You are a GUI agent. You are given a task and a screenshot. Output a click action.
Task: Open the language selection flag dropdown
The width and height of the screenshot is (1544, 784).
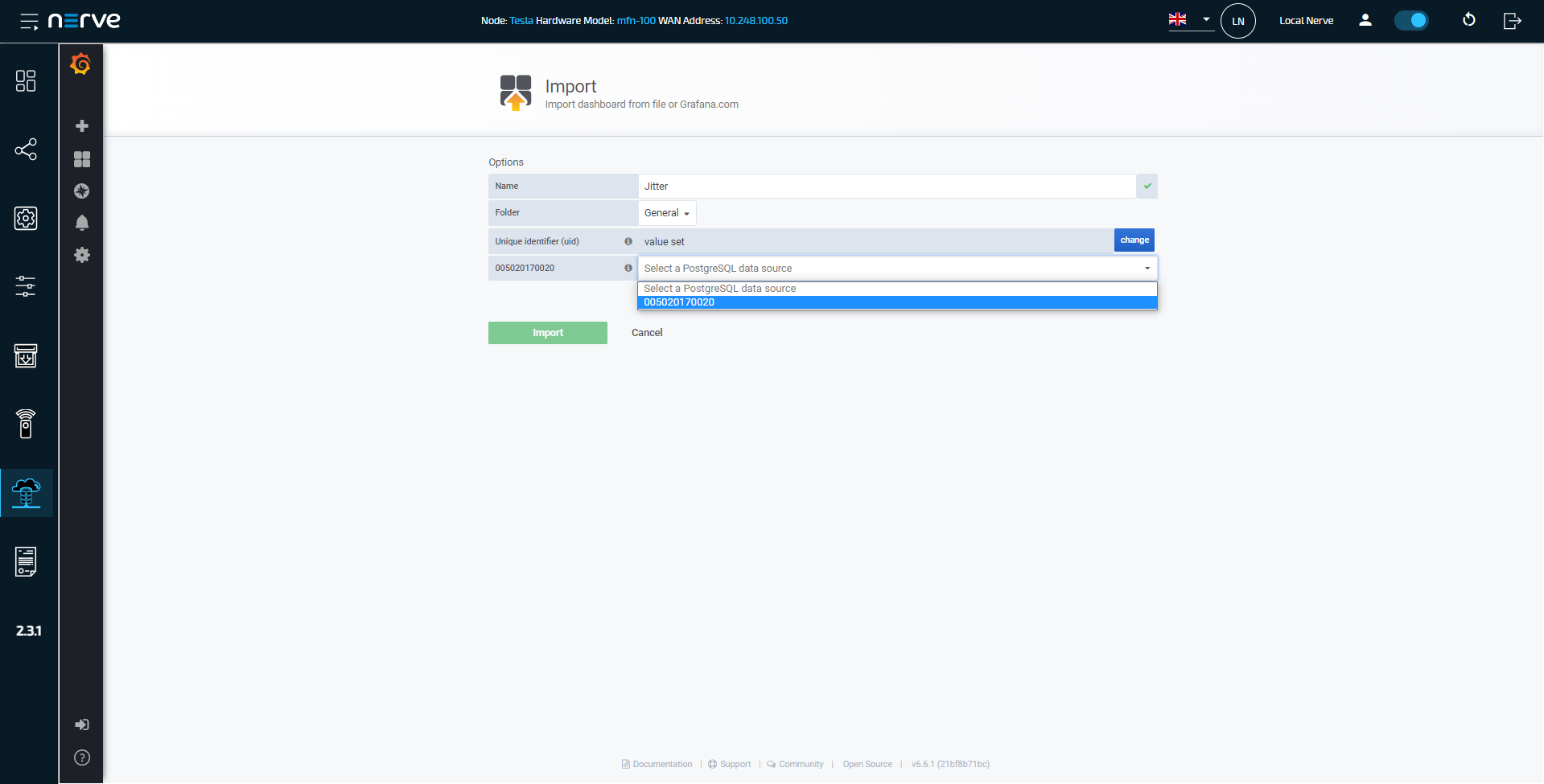1189,20
